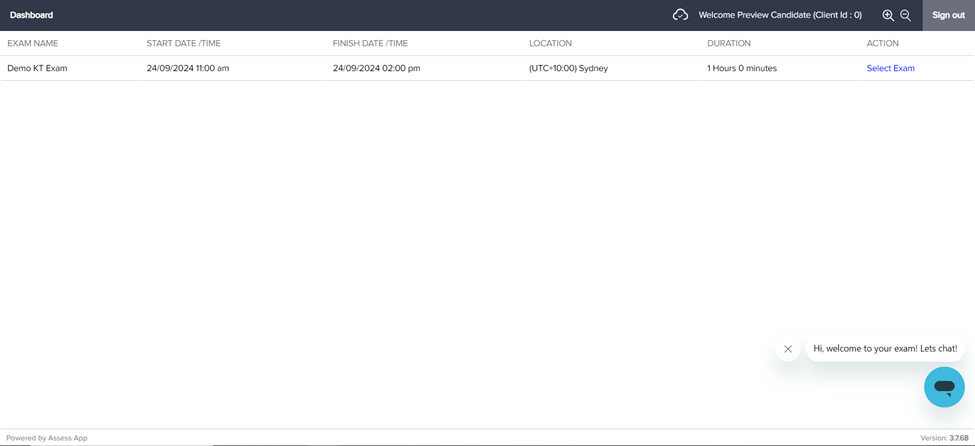Click the Duration column header
Screen dimensions: 975x446
pos(728,44)
